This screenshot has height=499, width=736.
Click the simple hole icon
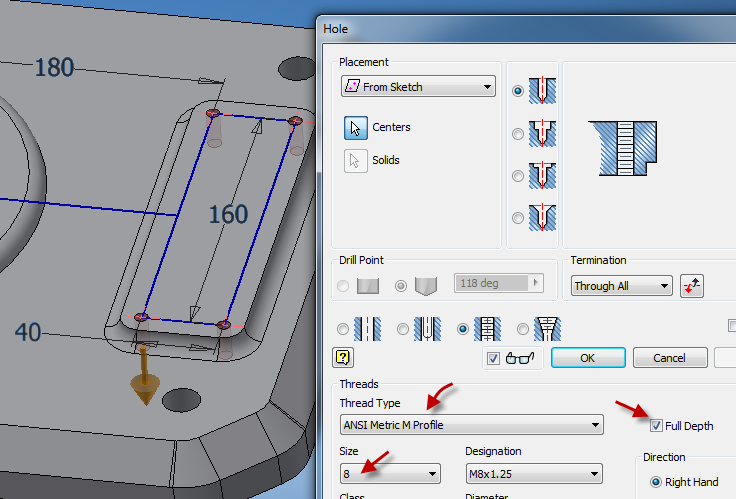coord(368,329)
